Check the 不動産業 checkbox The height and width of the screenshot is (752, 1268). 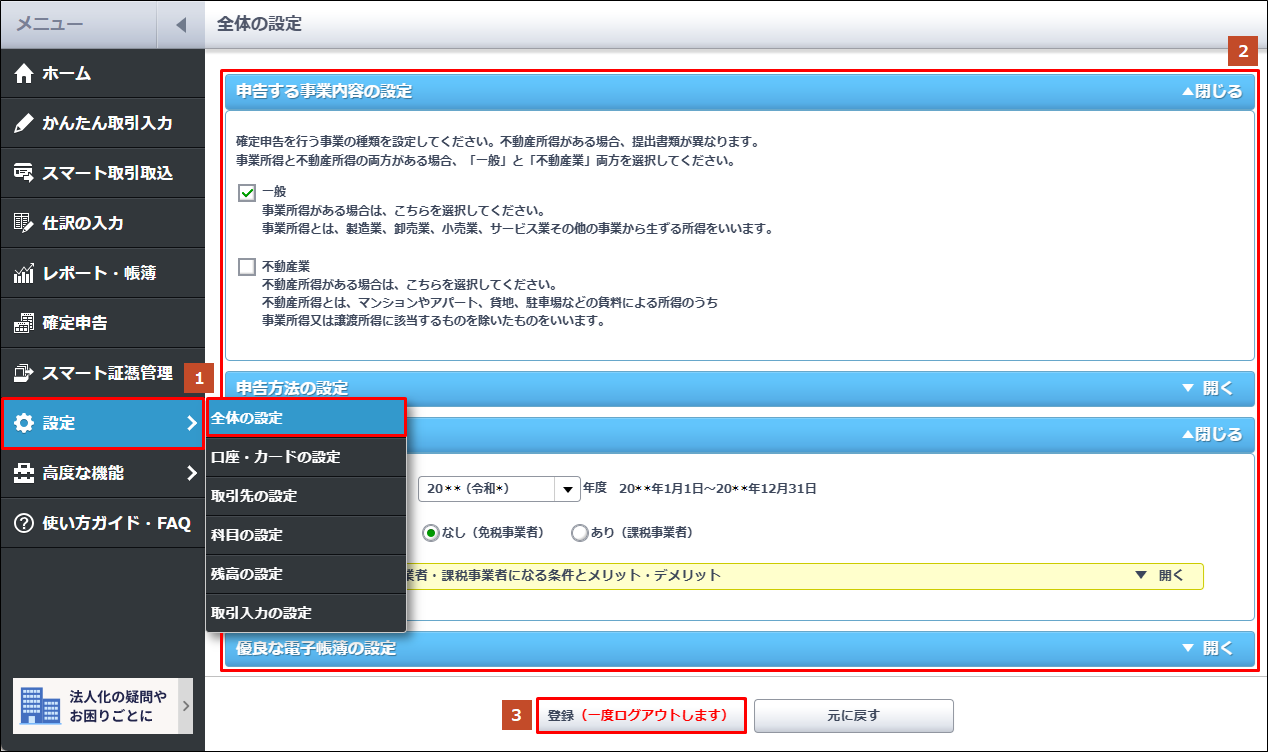pos(247,267)
